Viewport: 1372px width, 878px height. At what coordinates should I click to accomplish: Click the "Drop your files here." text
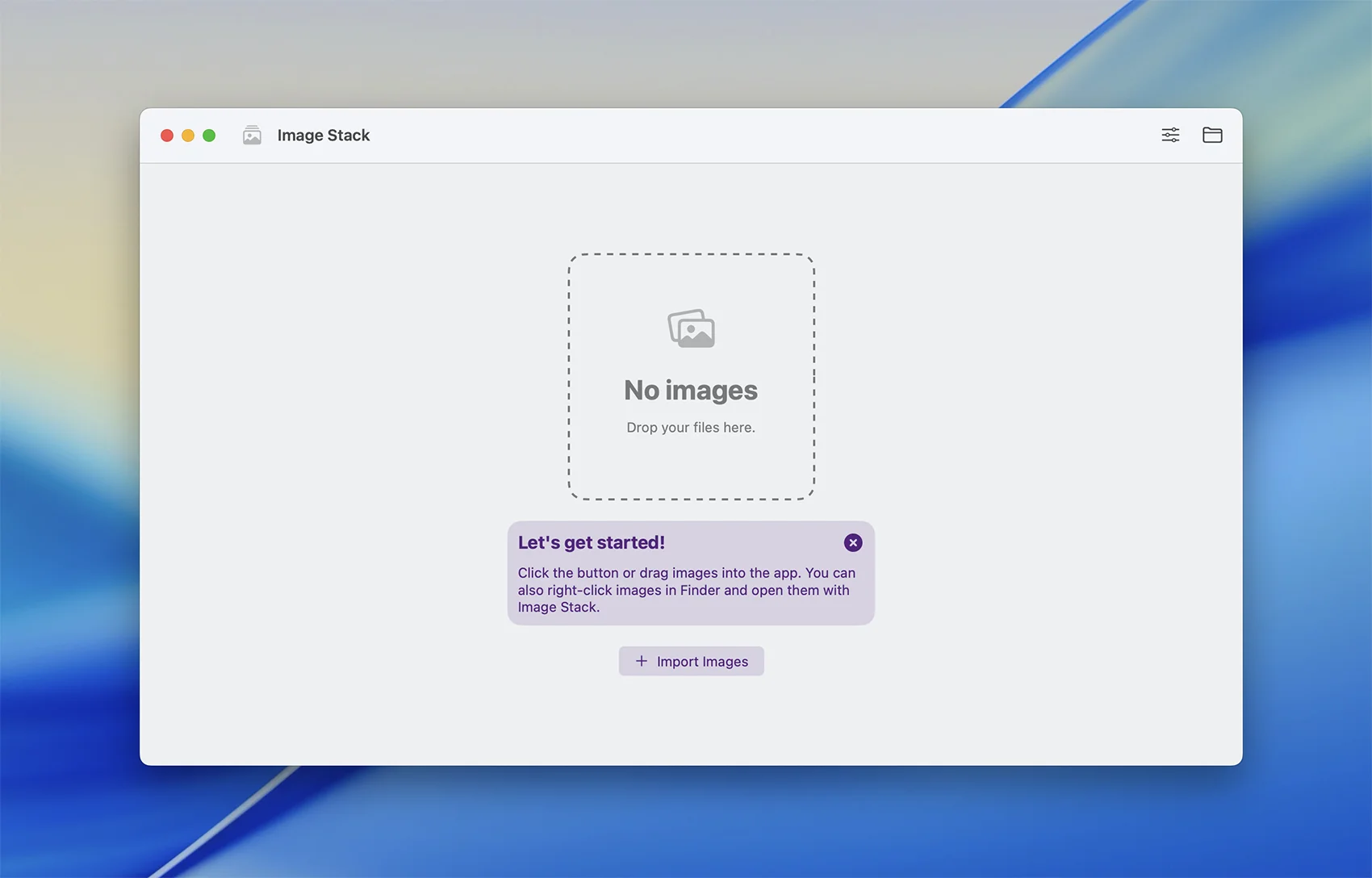point(690,428)
